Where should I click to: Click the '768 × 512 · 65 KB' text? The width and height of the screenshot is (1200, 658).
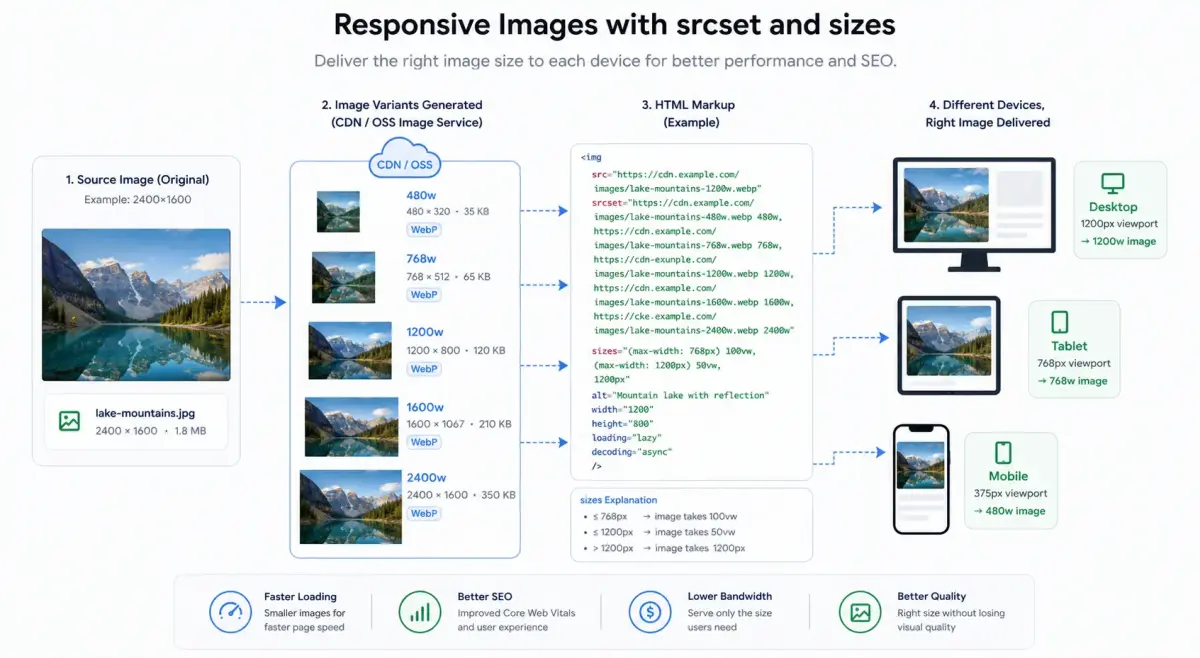(447, 276)
